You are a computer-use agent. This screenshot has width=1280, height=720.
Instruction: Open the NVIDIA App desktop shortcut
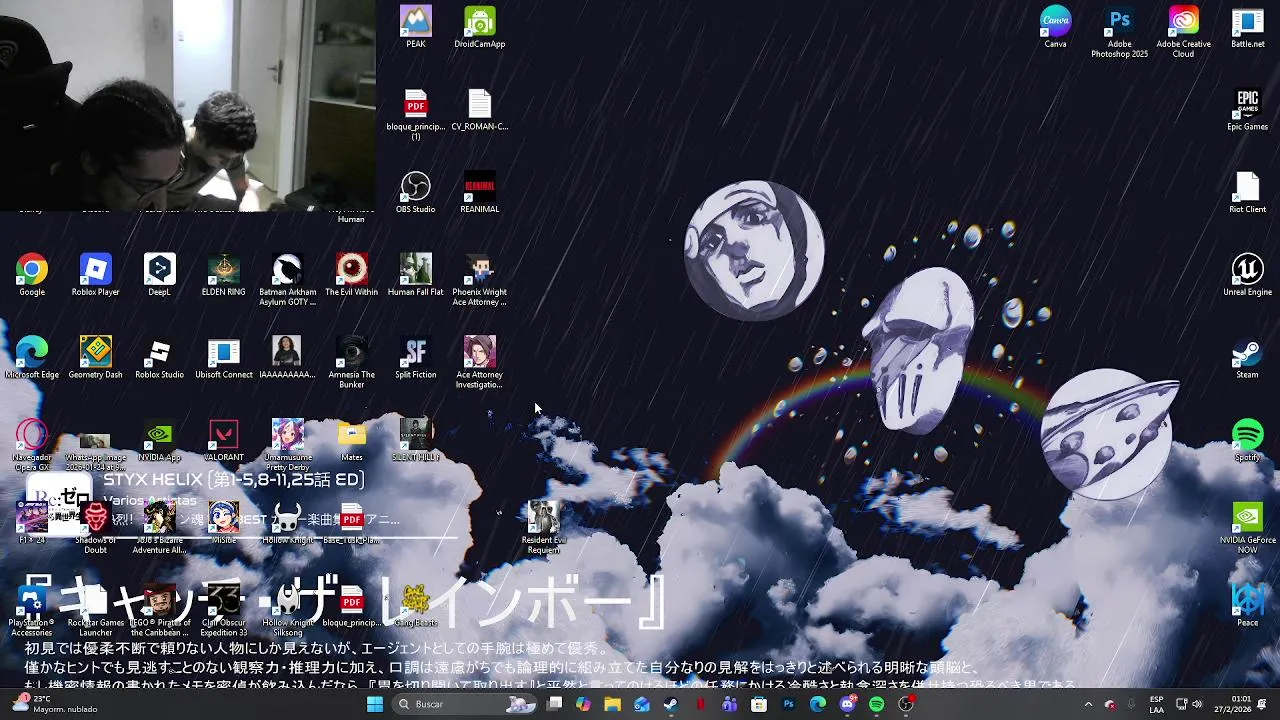tap(160, 441)
